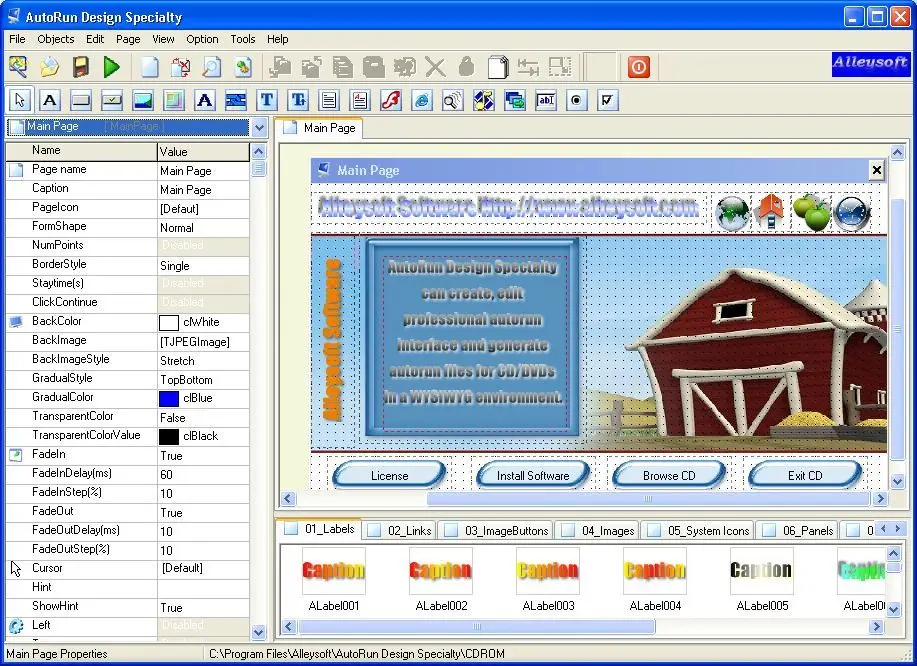Select the stacked windows slideshow tool
Viewport: 917px width, 666px height.
pyautogui.click(x=515, y=101)
